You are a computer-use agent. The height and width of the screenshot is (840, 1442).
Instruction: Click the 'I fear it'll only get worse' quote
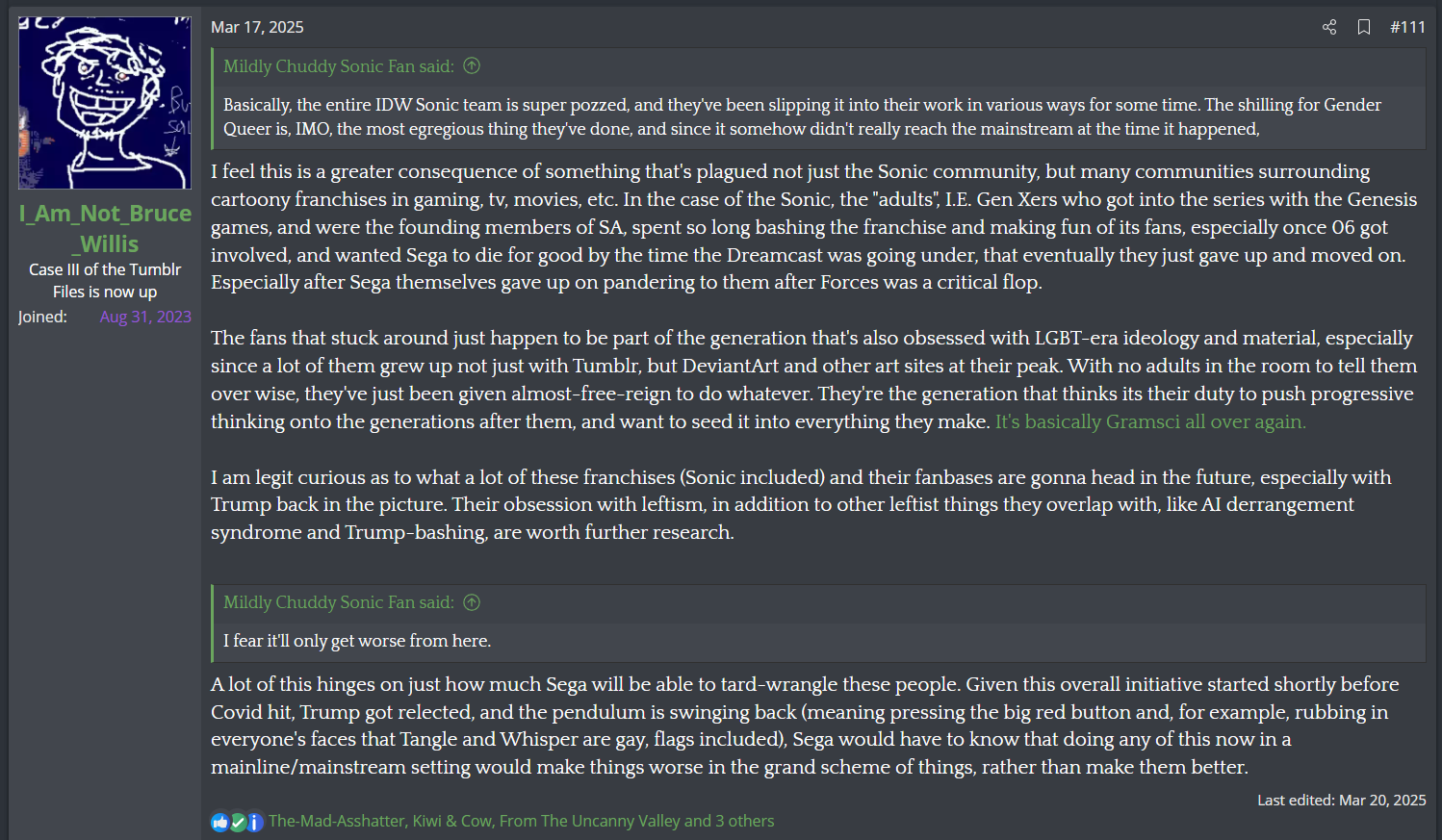coord(357,641)
